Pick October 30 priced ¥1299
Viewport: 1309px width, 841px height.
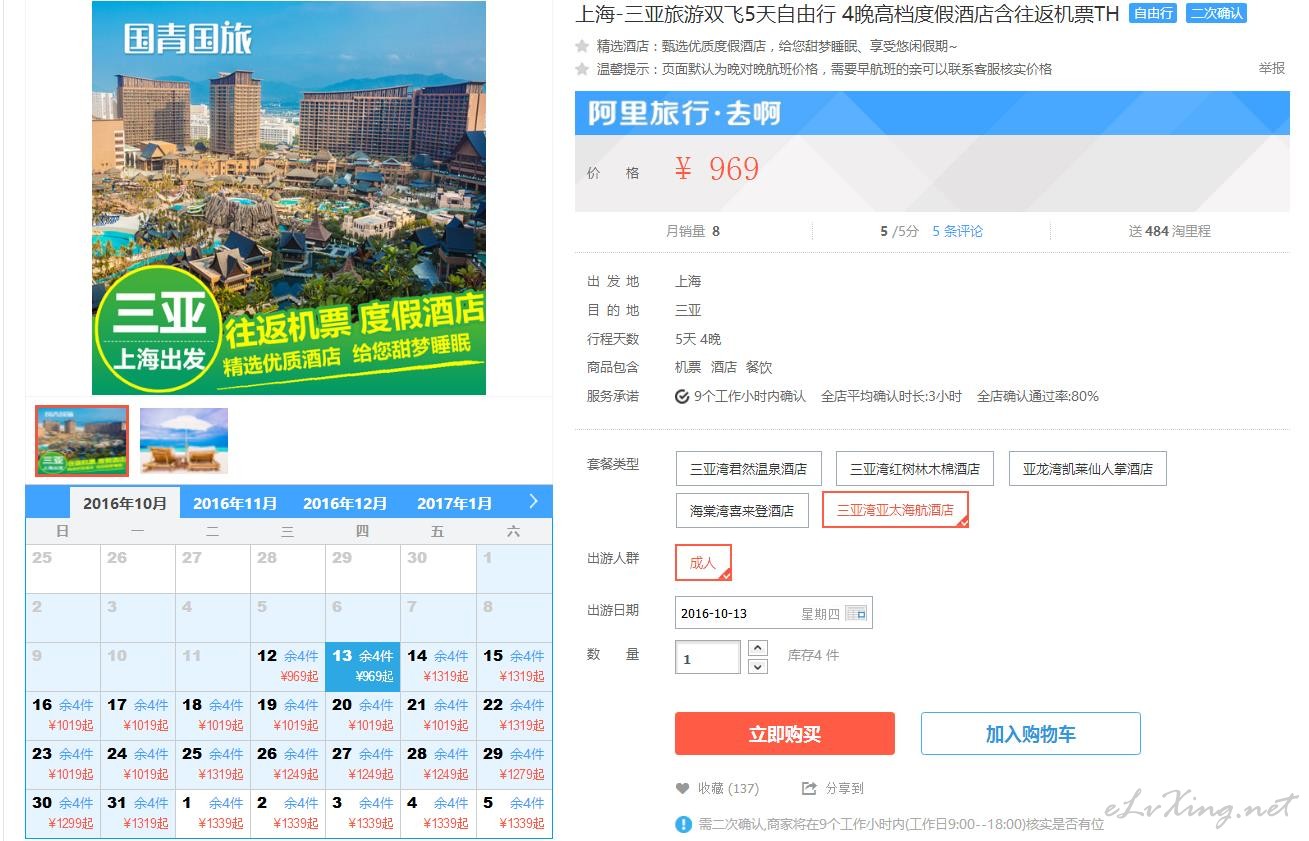tap(63, 814)
